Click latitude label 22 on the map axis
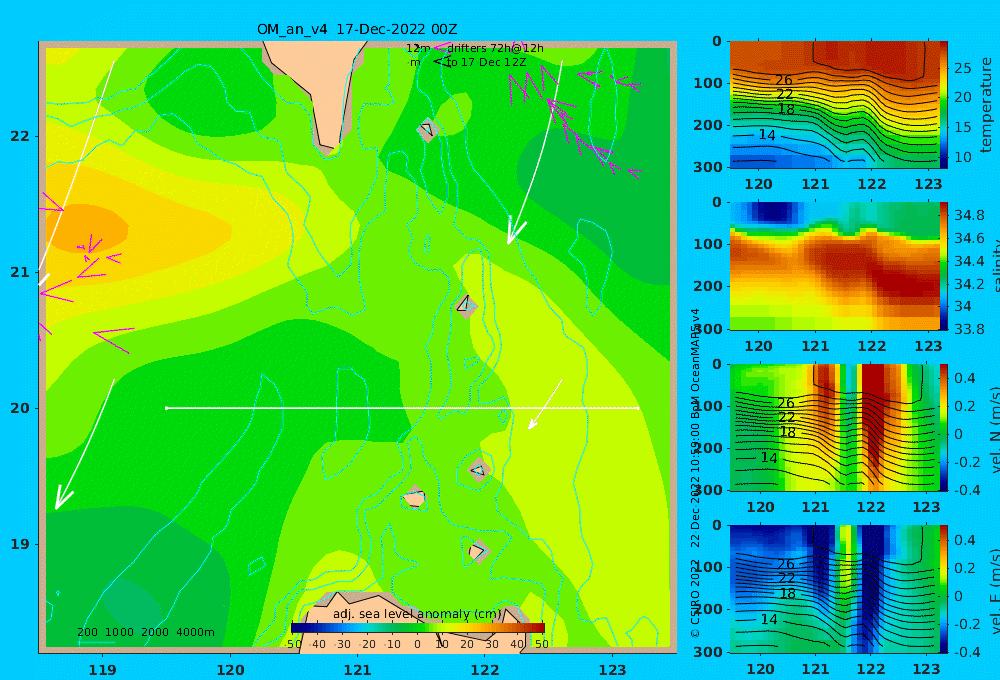This screenshot has height=680, width=1000. [x=20, y=136]
